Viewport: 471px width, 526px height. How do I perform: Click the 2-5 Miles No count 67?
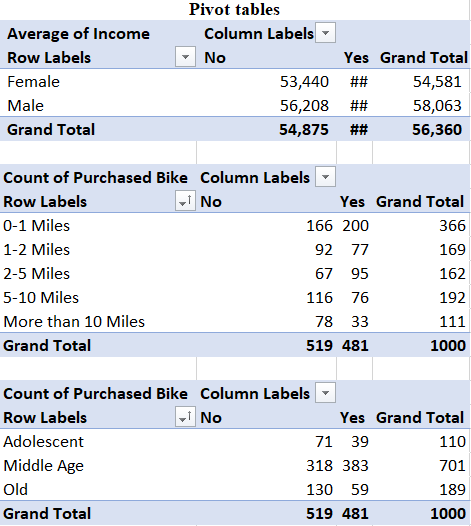pos(324,273)
